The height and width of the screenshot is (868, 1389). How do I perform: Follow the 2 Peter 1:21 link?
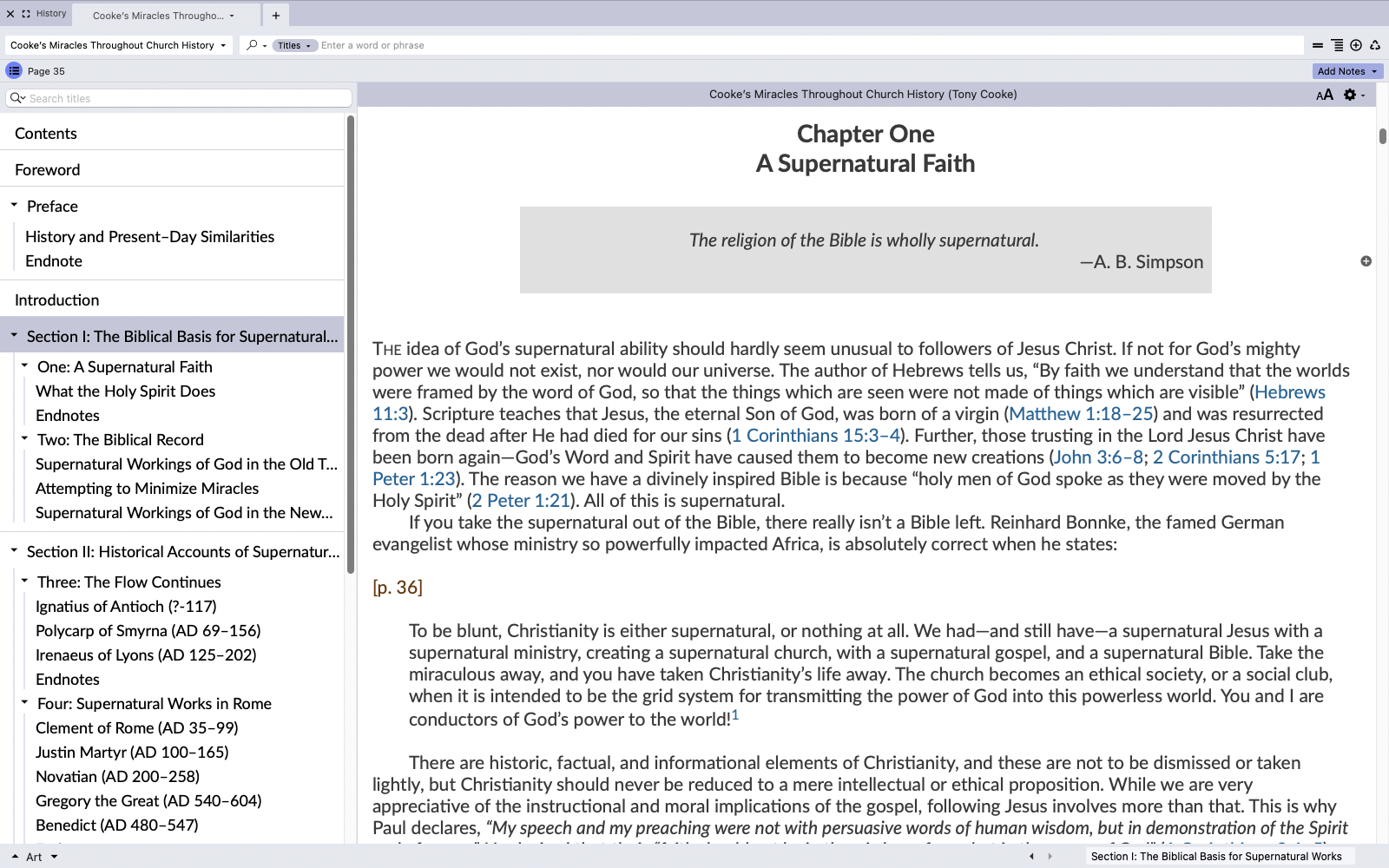coord(521,501)
